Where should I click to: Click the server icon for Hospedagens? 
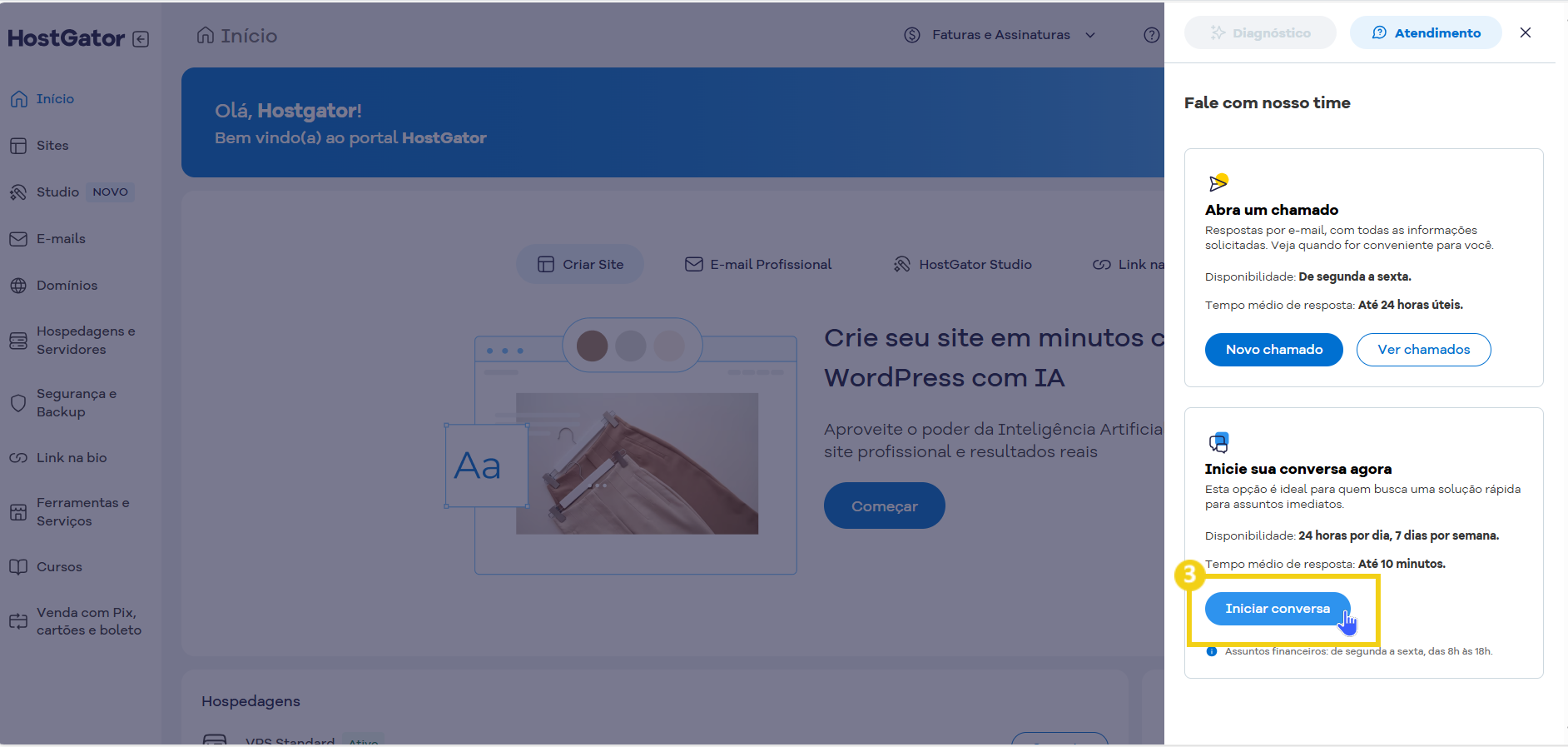pyautogui.click(x=18, y=341)
